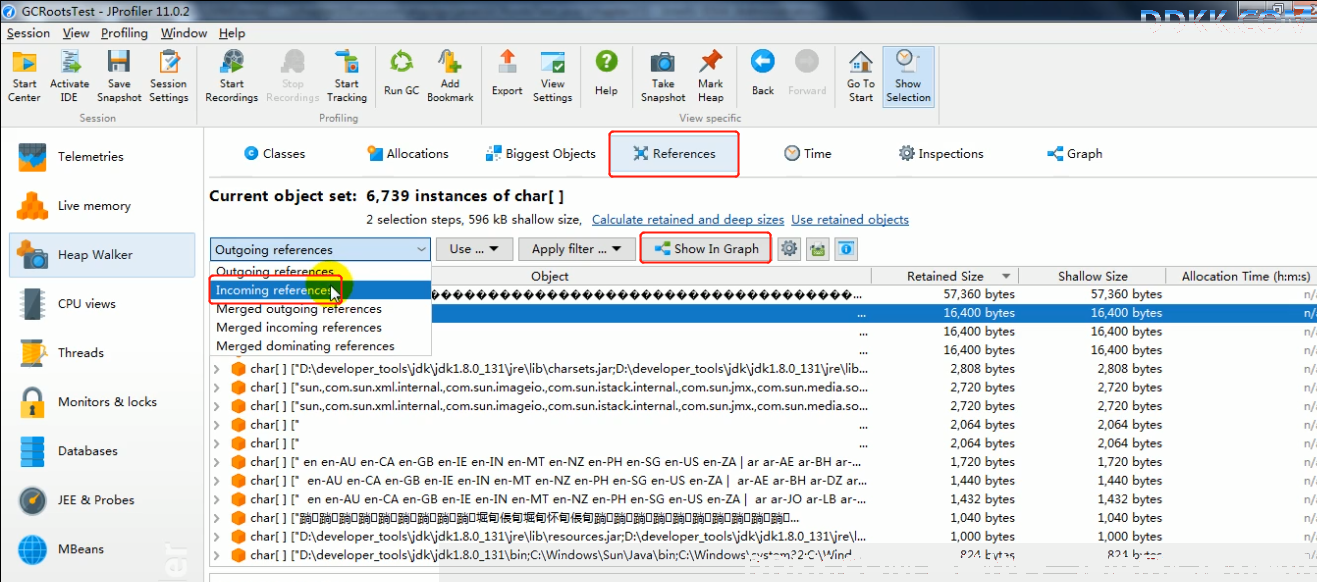Open Telemetries in the sidebar
Viewport: 1317px width, 582px height.
pyautogui.click(x=102, y=157)
